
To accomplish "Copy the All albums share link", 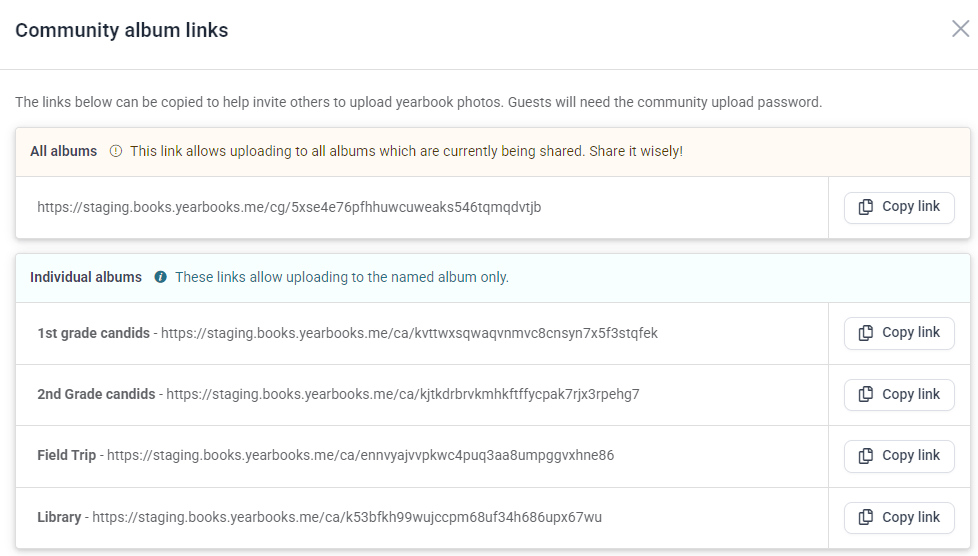I will tap(899, 207).
